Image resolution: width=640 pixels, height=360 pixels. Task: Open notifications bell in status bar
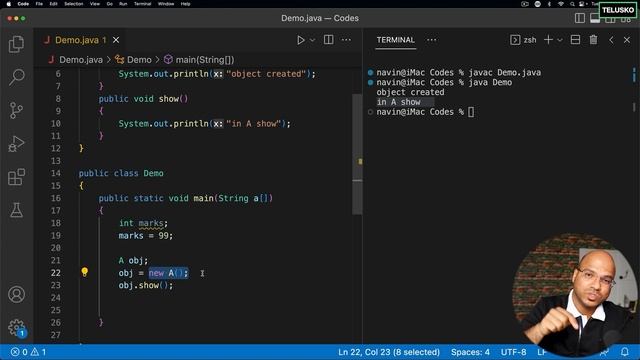click(625, 352)
